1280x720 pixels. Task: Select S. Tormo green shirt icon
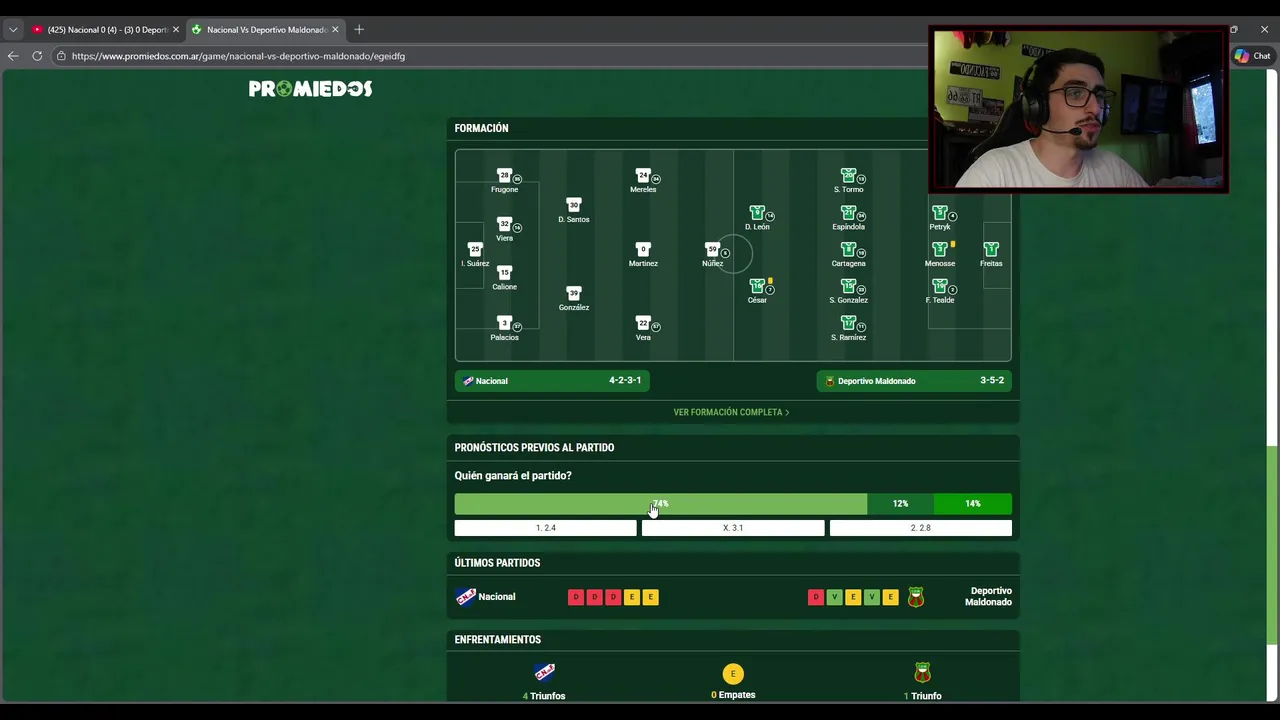(848, 175)
